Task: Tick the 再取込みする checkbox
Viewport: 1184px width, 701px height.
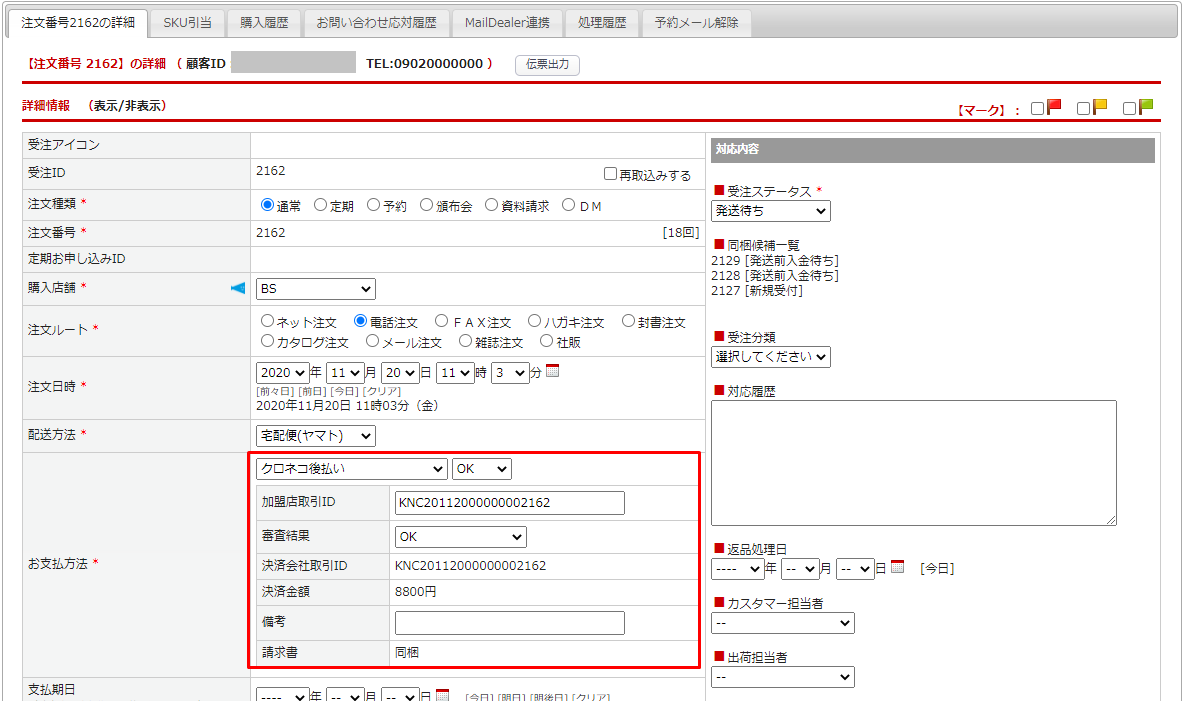Action: 610,174
